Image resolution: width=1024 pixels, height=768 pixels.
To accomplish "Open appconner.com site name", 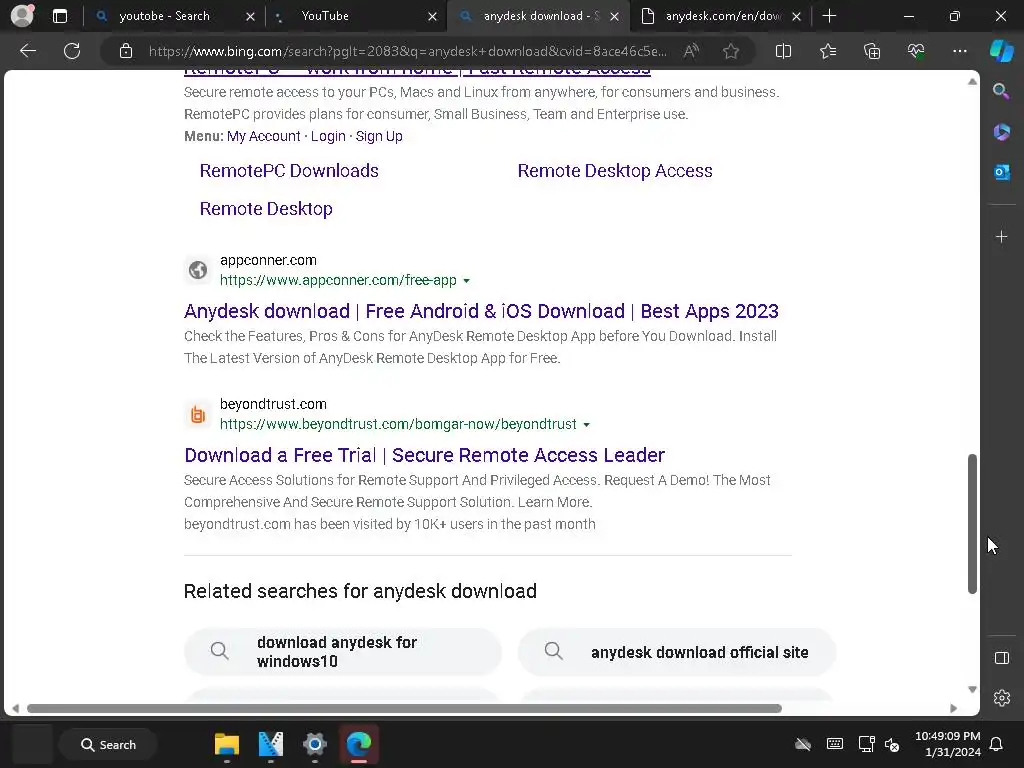I will pyautogui.click(x=268, y=260).
